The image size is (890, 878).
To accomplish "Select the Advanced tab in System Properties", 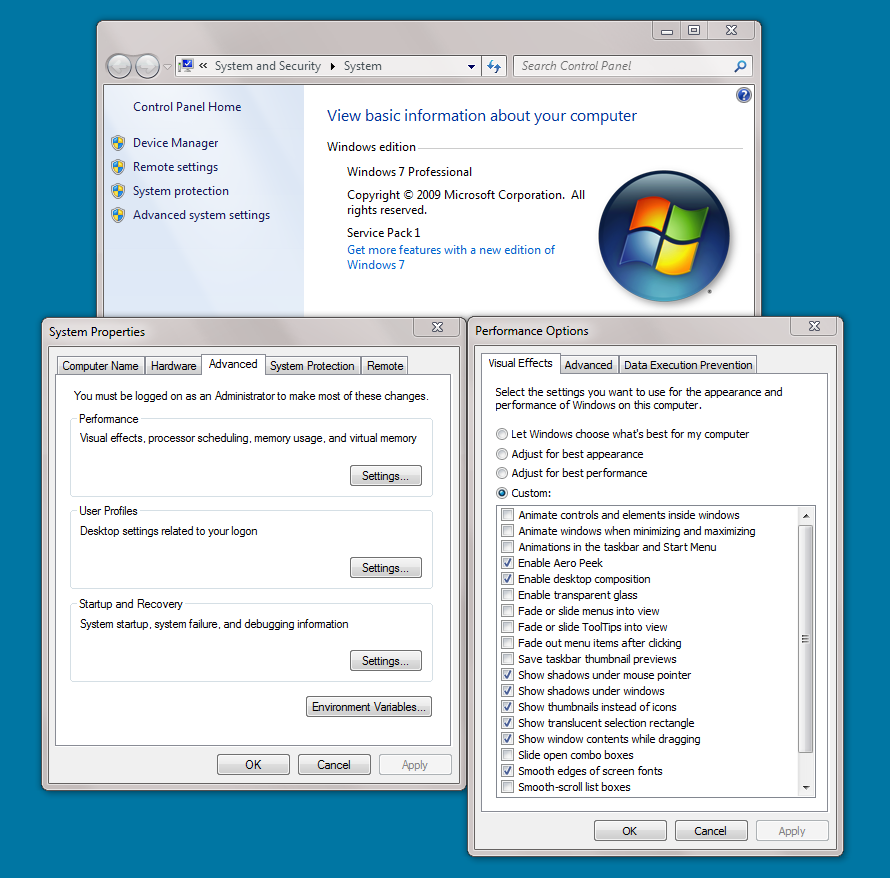I will pyautogui.click(x=233, y=364).
